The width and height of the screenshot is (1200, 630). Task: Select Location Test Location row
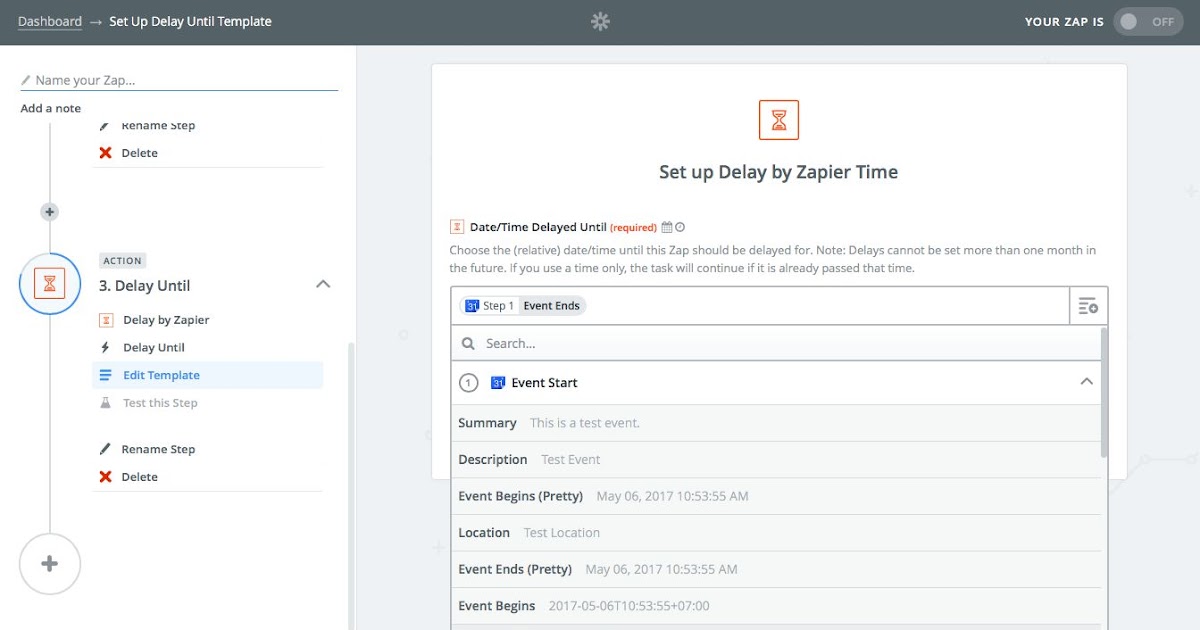(776, 533)
